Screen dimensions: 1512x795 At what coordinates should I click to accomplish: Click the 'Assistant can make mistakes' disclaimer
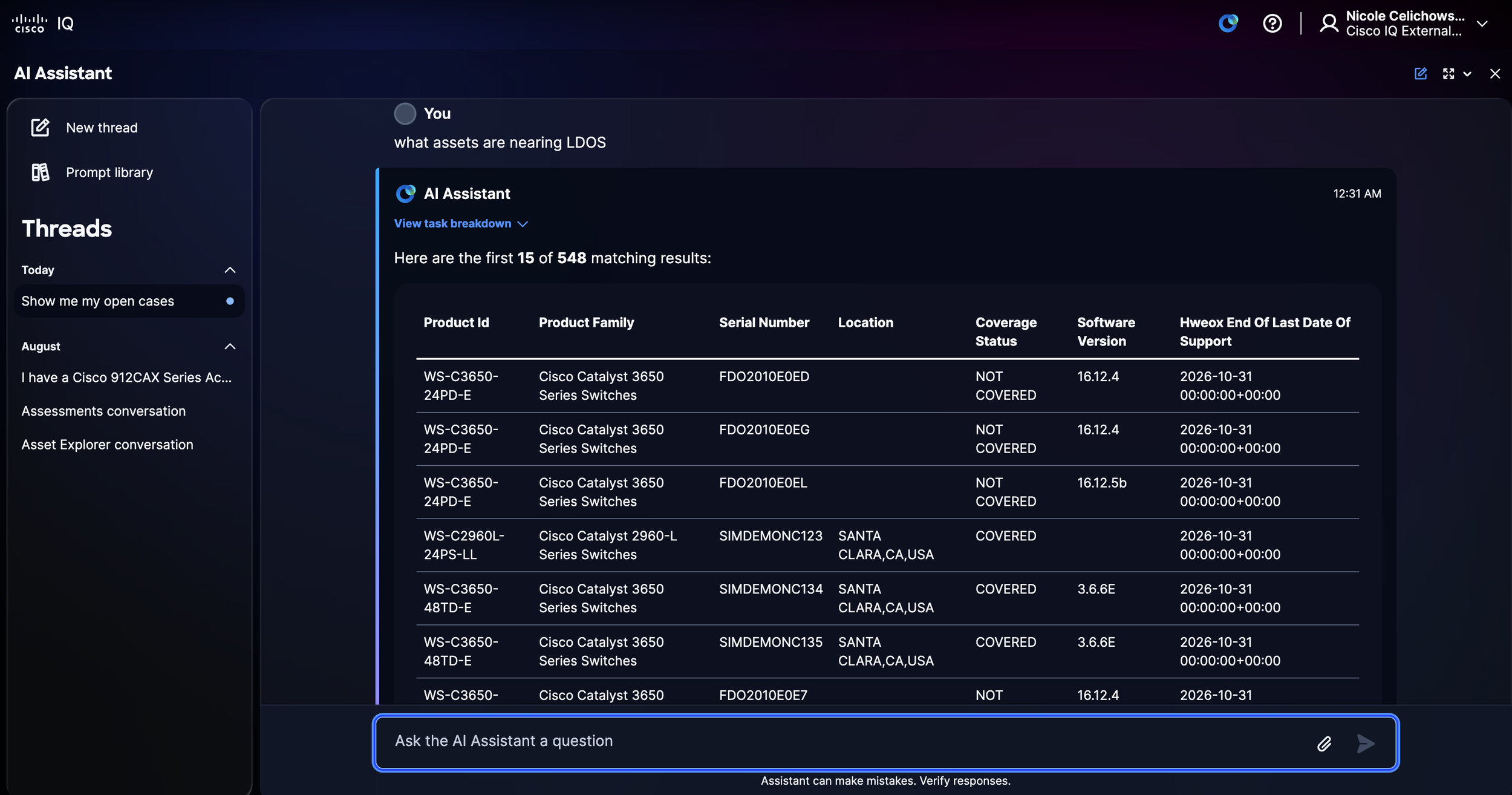coord(885,781)
